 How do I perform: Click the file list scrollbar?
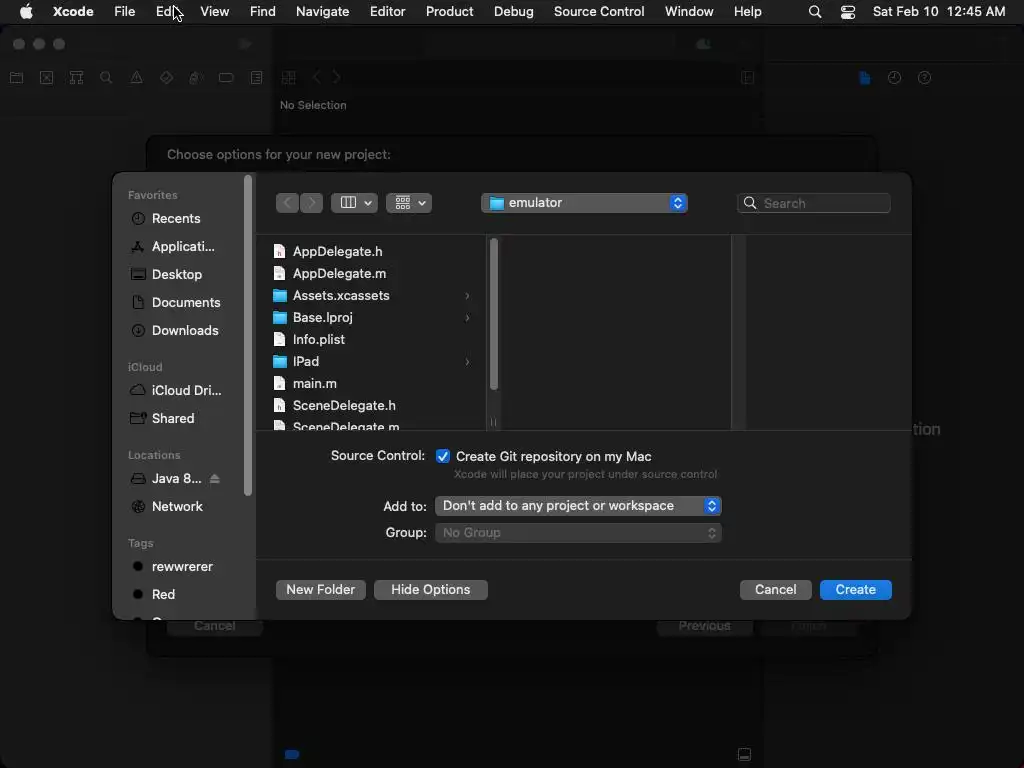point(494,314)
